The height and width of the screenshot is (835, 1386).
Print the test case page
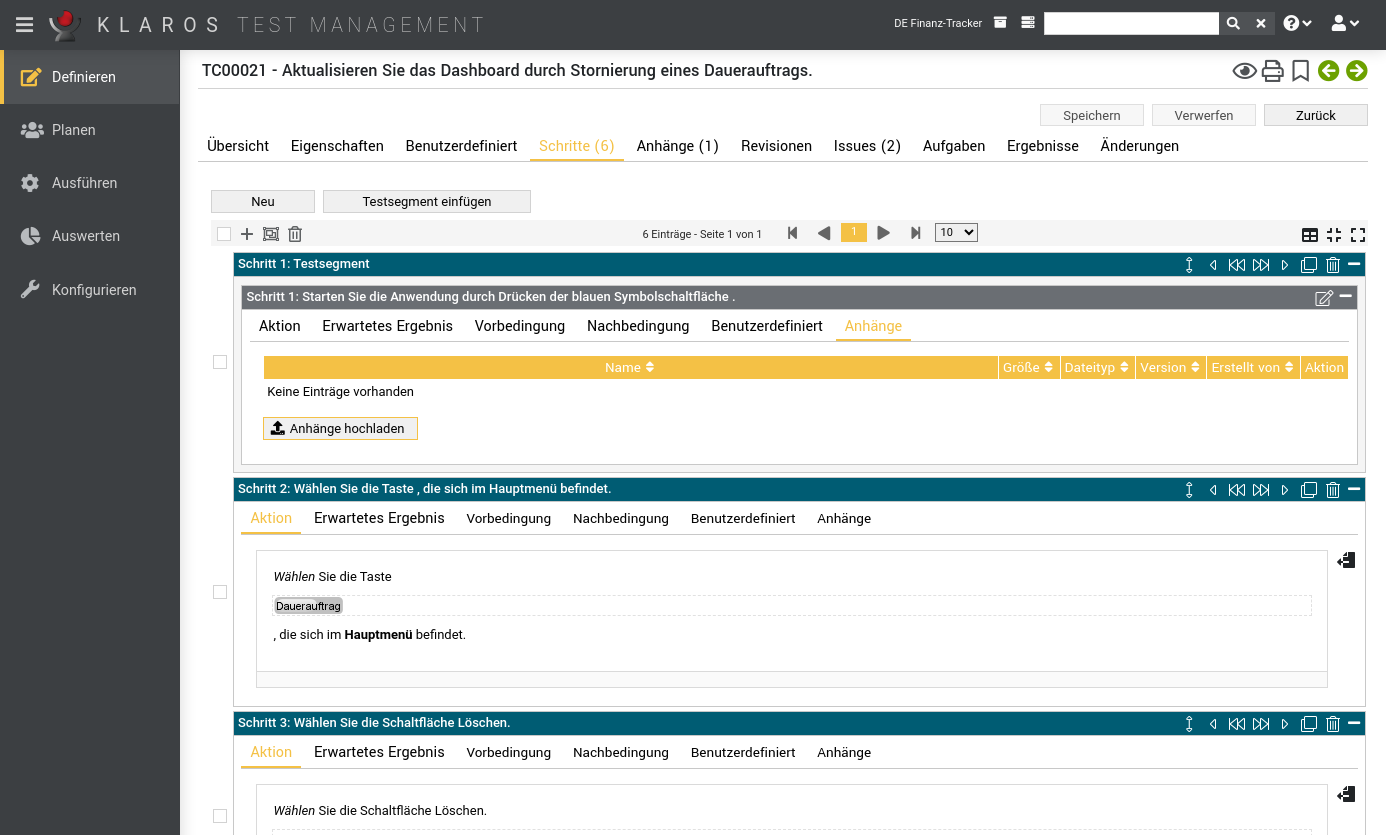click(1272, 71)
